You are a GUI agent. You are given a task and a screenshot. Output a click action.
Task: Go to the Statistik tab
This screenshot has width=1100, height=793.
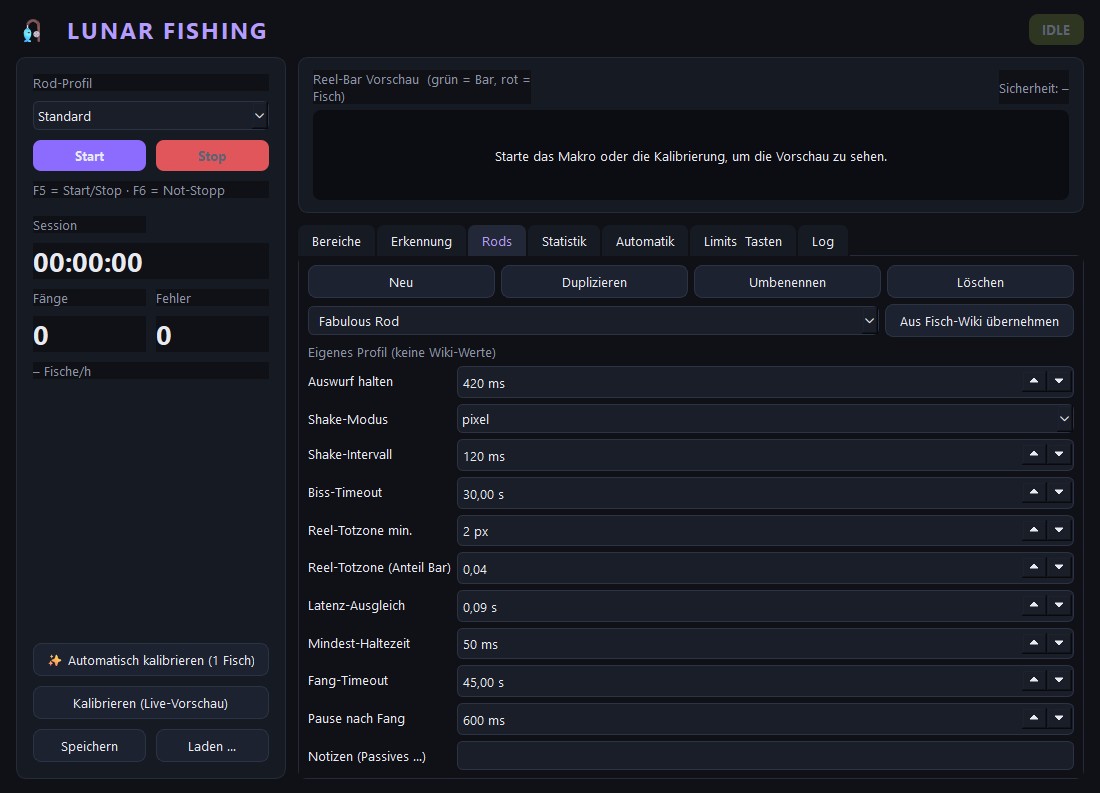(x=564, y=241)
